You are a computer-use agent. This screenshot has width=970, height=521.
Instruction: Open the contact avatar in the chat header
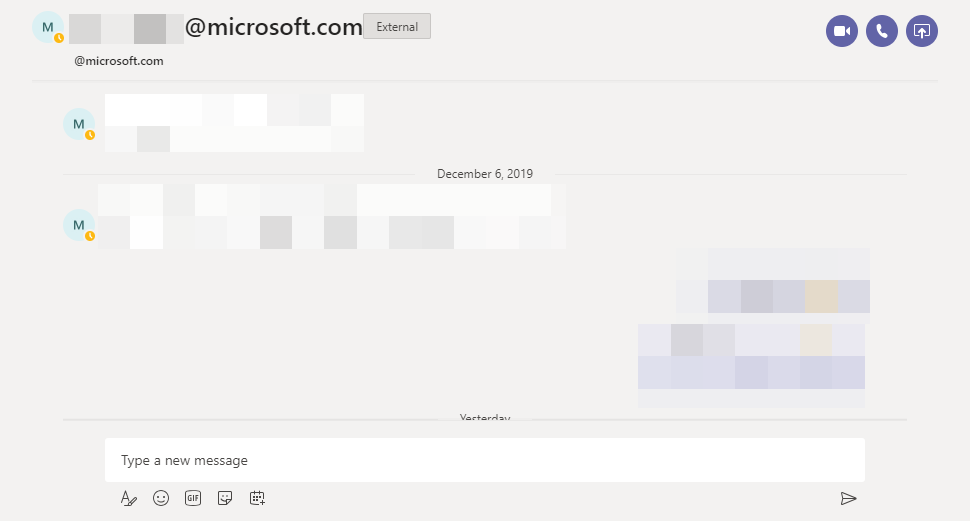pyautogui.click(x=48, y=28)
